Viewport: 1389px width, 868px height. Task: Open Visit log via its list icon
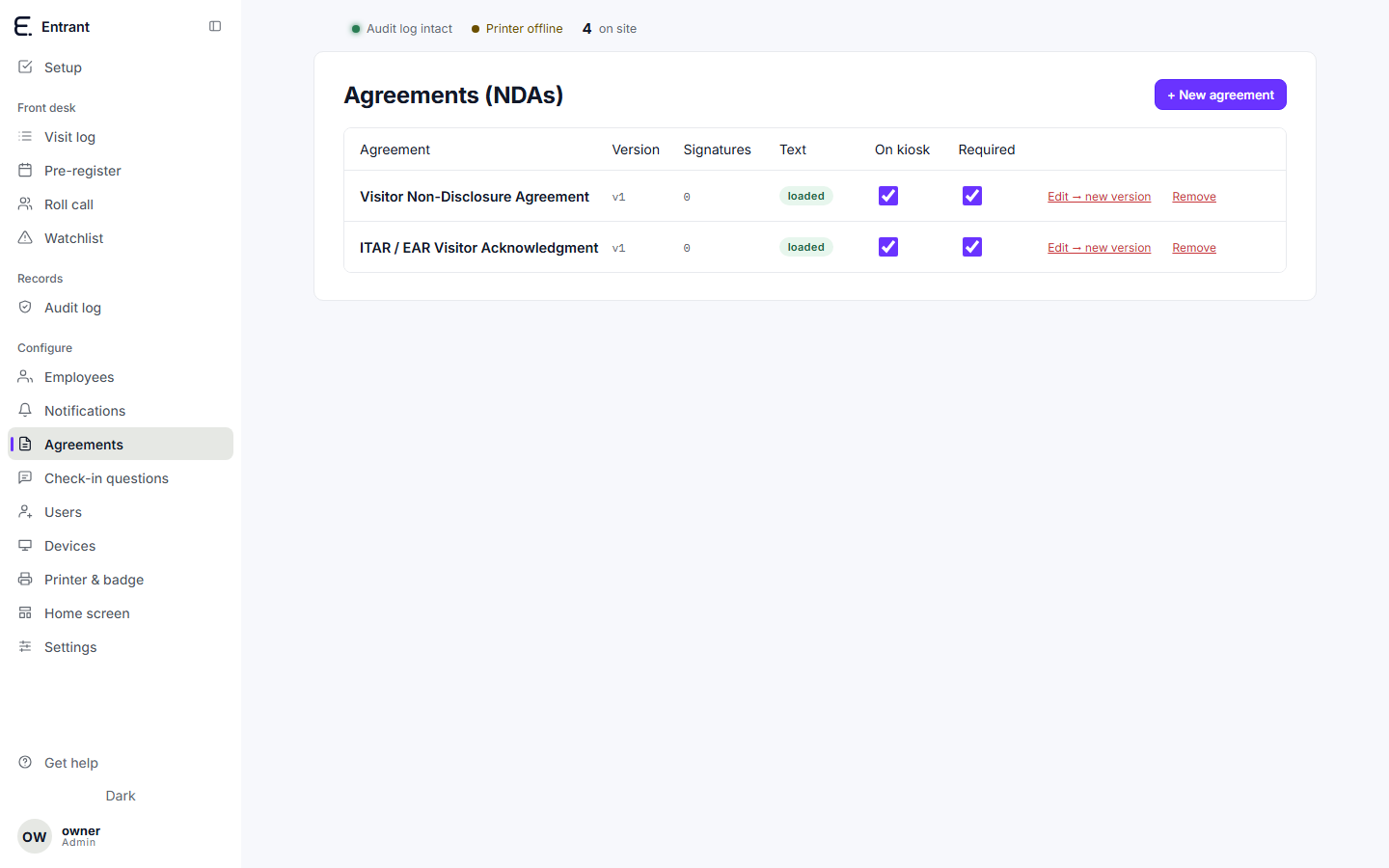(25, 136)
